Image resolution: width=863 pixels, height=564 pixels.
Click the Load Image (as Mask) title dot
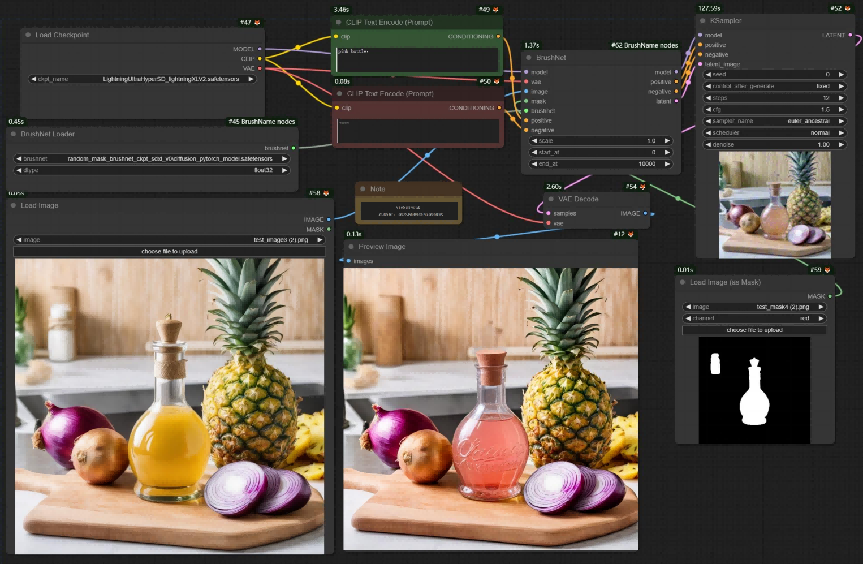(683, 282)
